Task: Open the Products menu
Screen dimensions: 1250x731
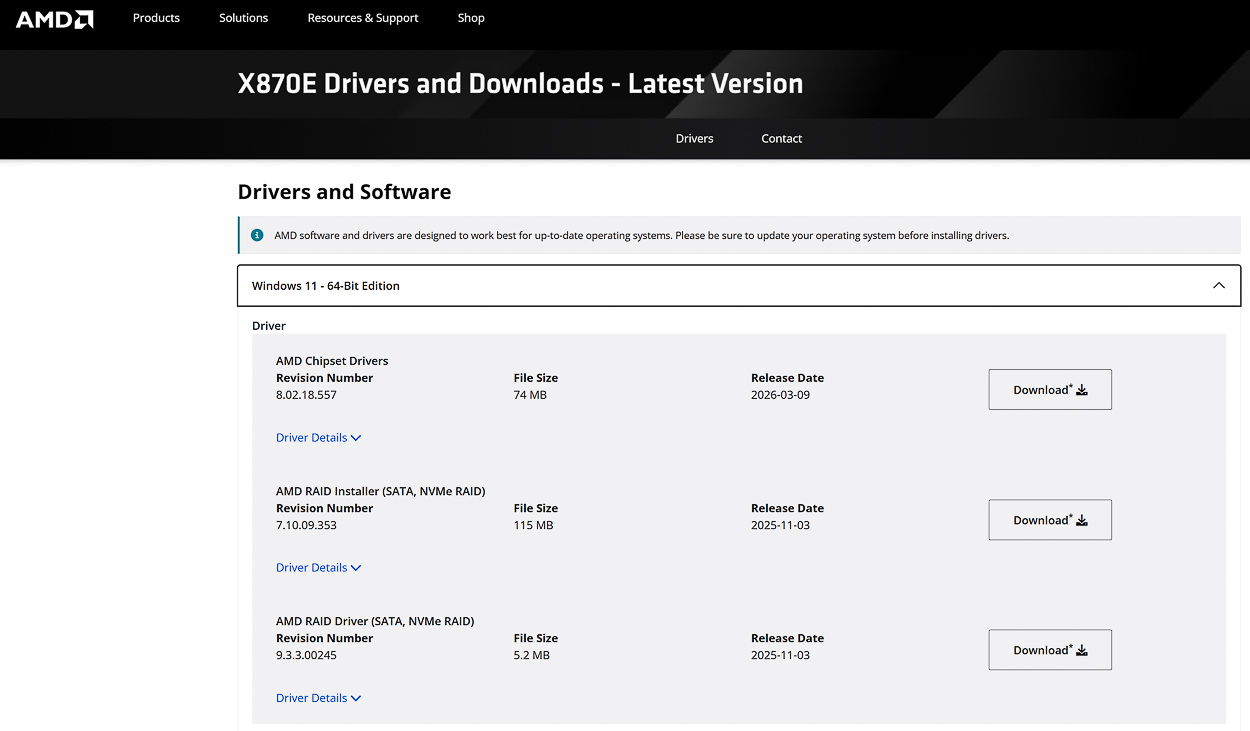Action: coord(156,18)
